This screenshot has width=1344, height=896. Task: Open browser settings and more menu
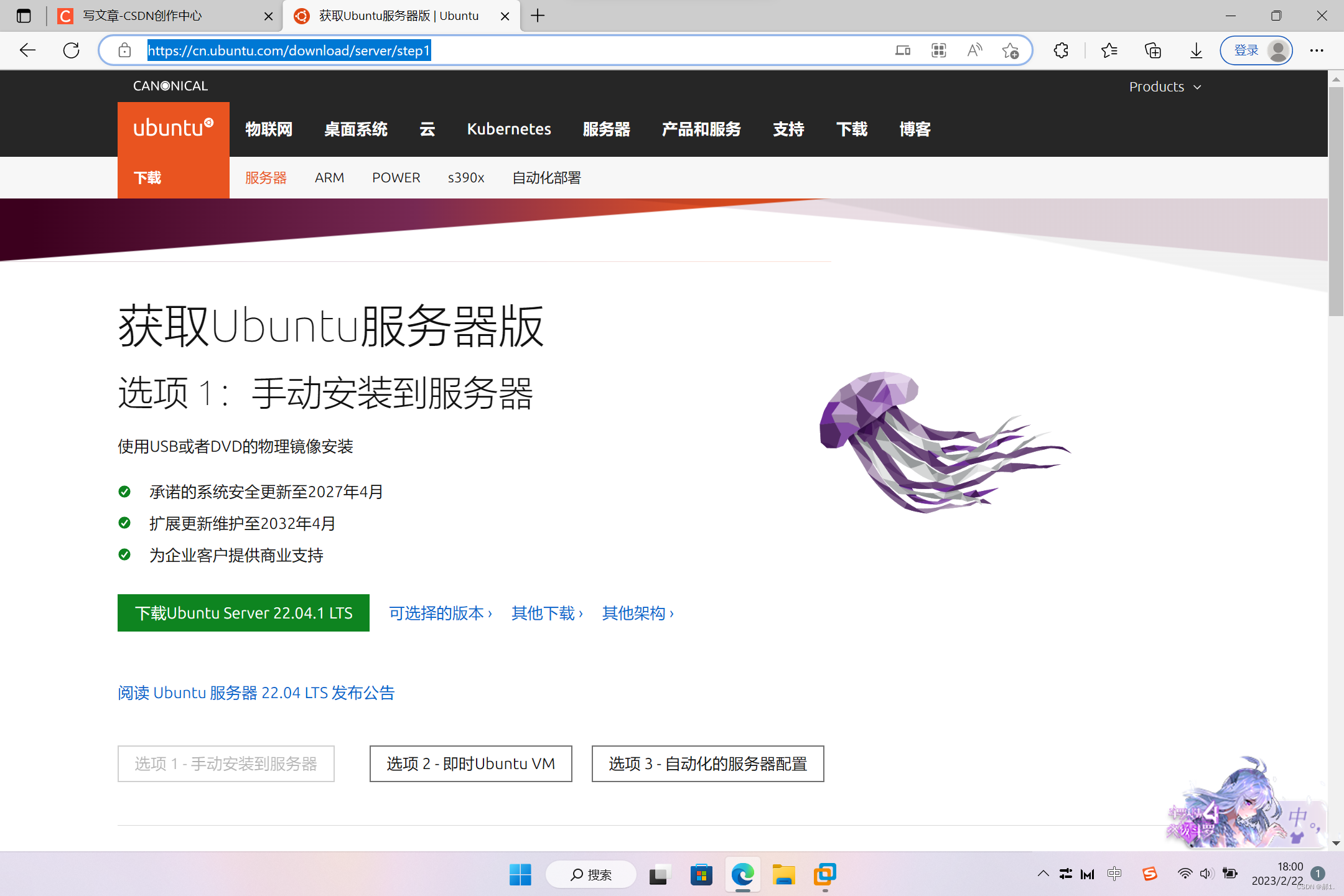point(1317,50)
